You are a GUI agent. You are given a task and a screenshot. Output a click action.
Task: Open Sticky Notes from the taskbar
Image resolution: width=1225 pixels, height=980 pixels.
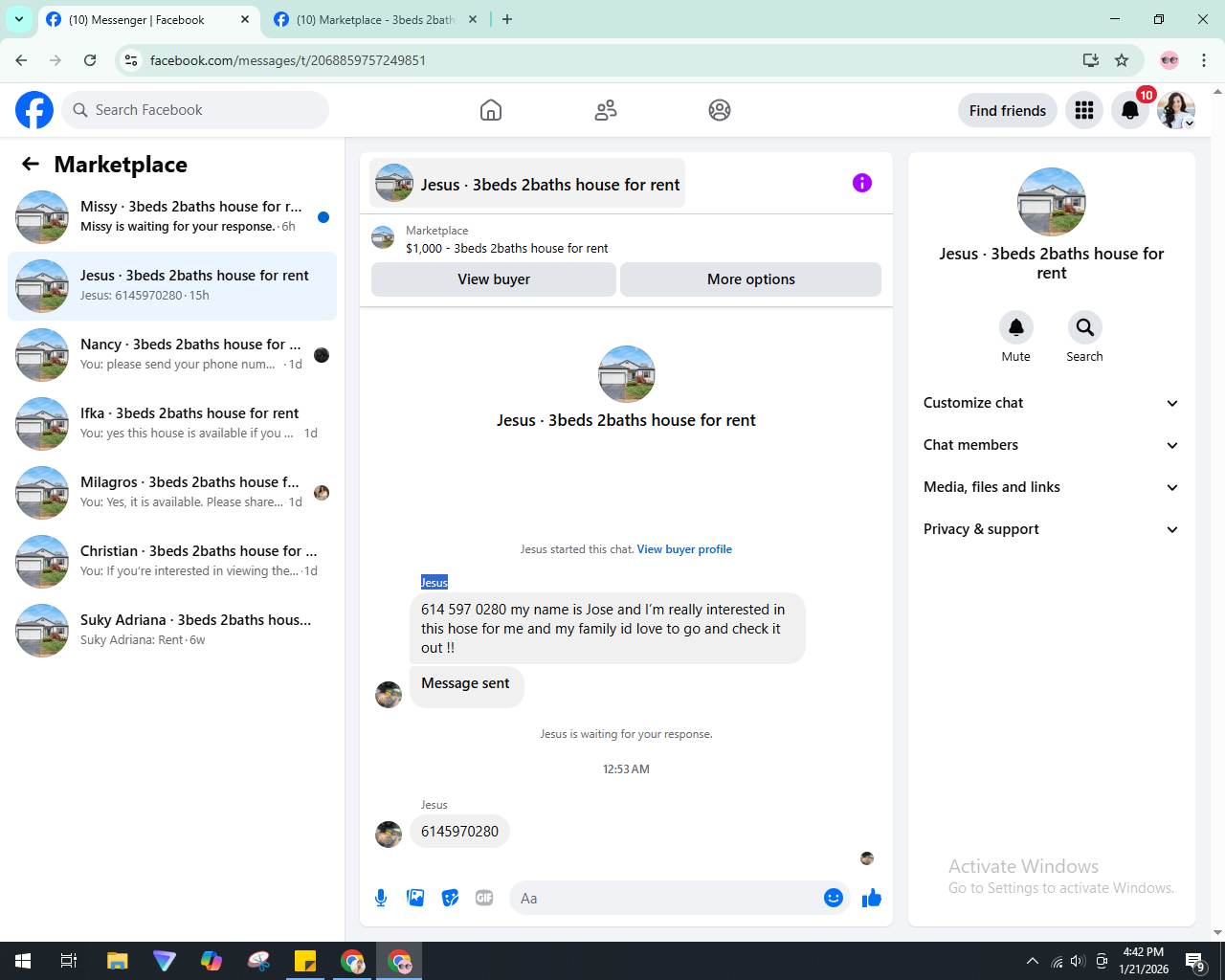pyautogui.click(x=305, y=961)
